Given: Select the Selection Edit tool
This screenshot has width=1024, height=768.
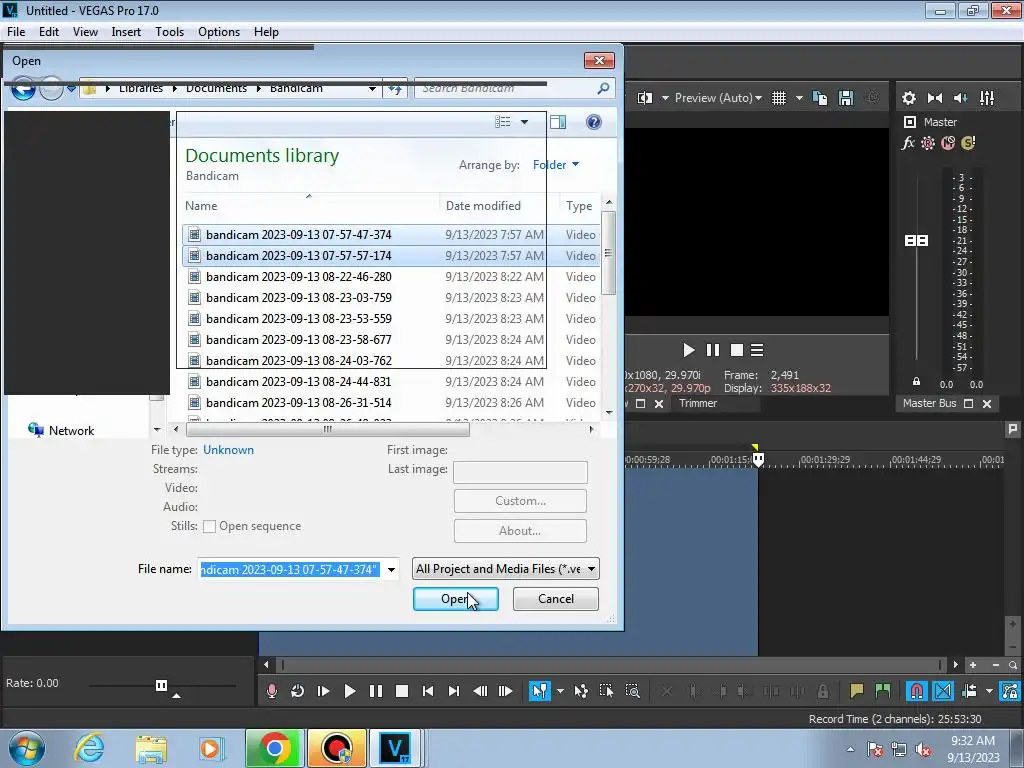Looking at the screenshot, I should click(x=606, y=691).
